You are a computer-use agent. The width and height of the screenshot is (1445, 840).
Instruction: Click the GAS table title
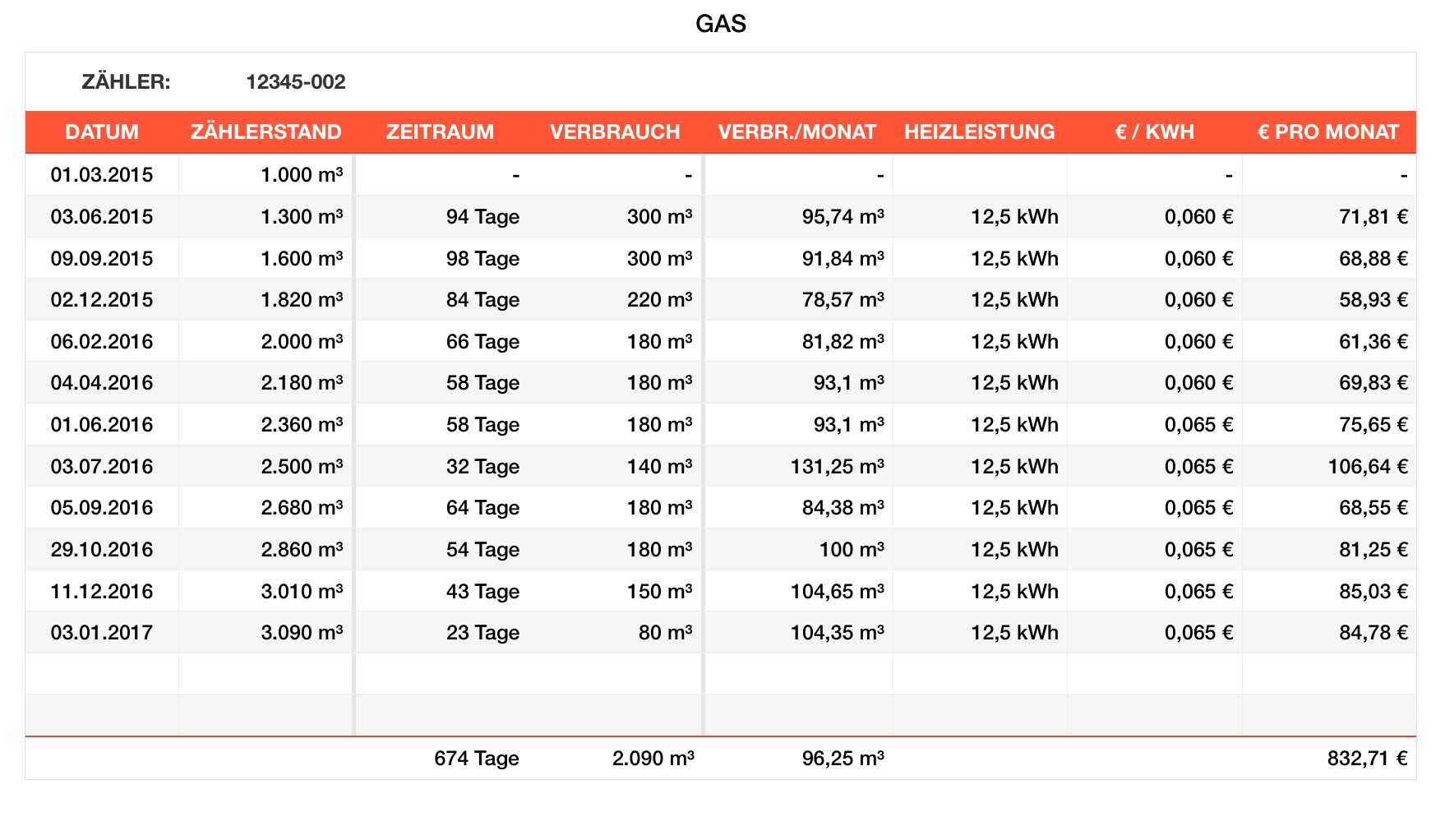(x=721, y=24)
